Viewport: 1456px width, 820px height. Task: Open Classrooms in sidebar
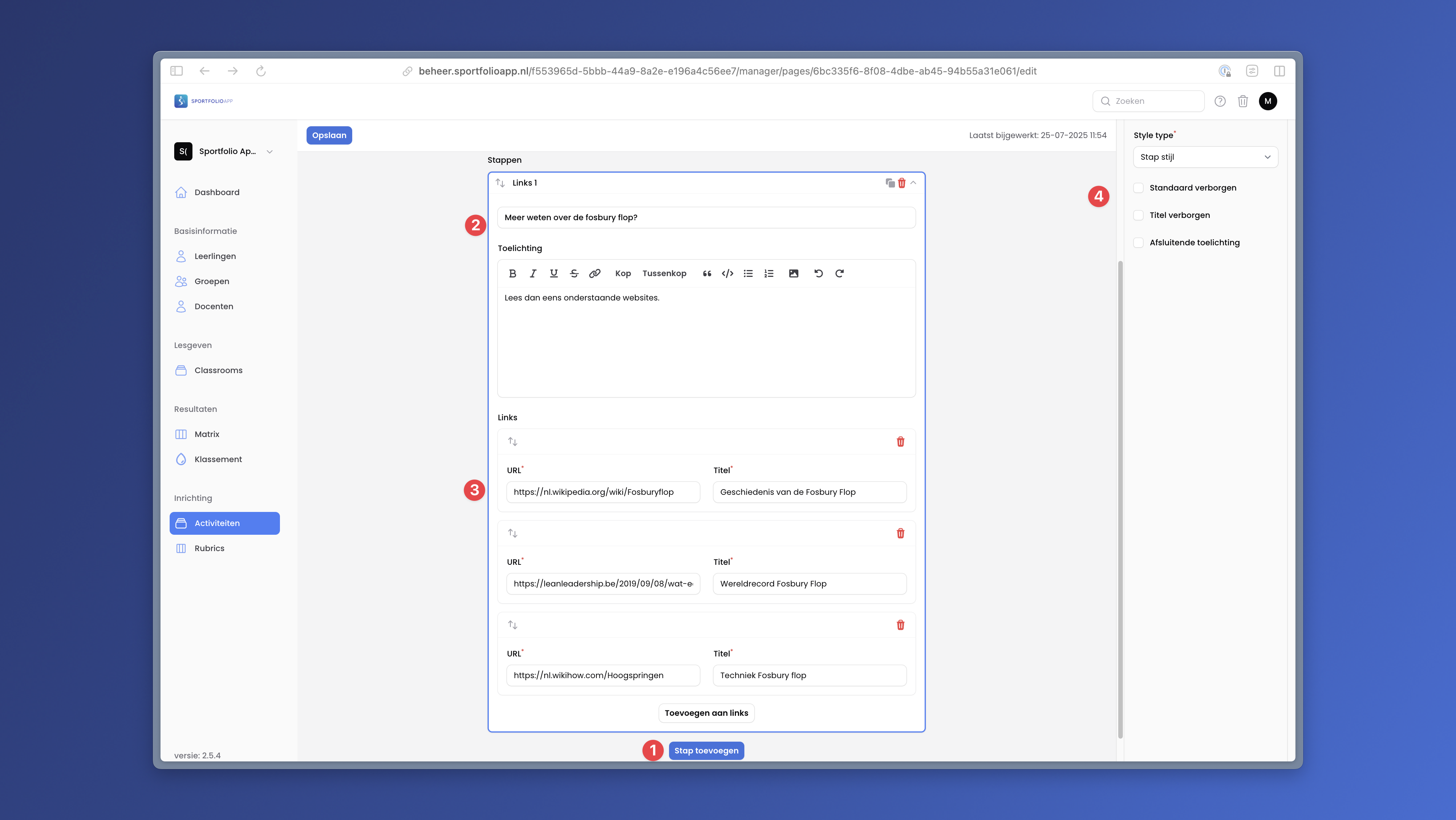click(224, 370)
